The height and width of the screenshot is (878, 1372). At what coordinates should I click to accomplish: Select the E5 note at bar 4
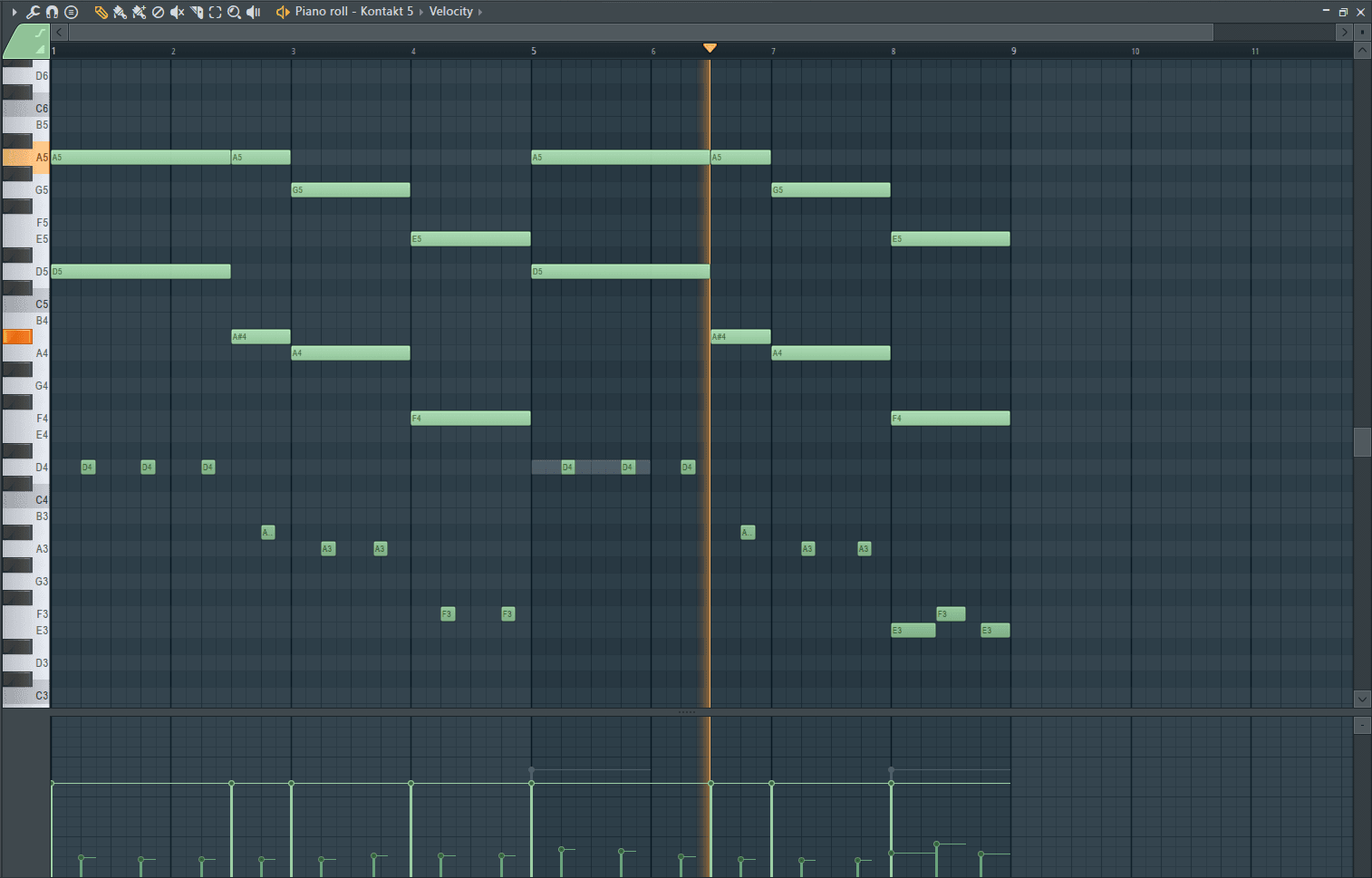(470, 239)
